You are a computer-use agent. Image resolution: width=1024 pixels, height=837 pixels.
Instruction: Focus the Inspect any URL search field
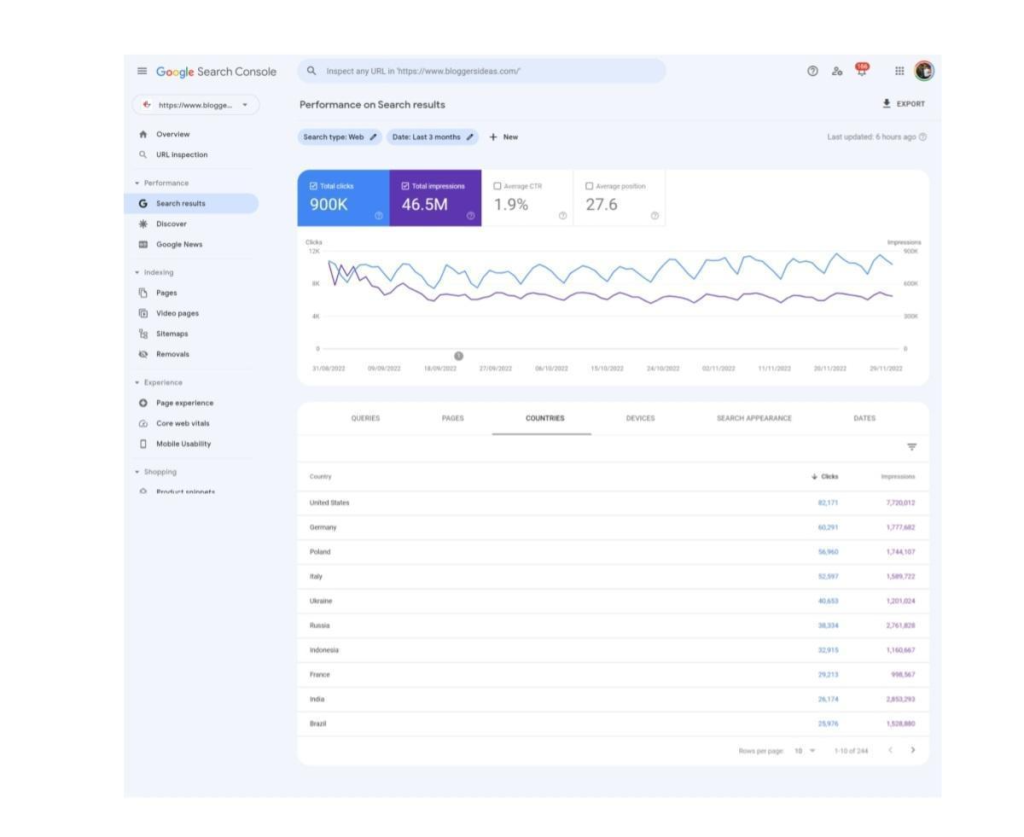tap(482, 71)
